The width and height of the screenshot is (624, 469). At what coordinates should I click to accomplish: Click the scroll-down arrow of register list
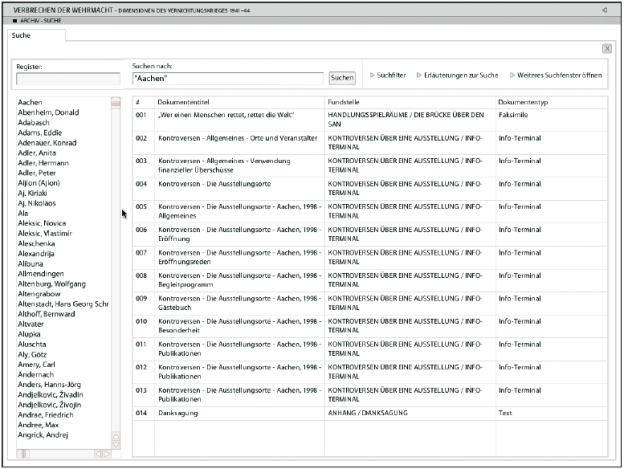click(x=116, y=443)
